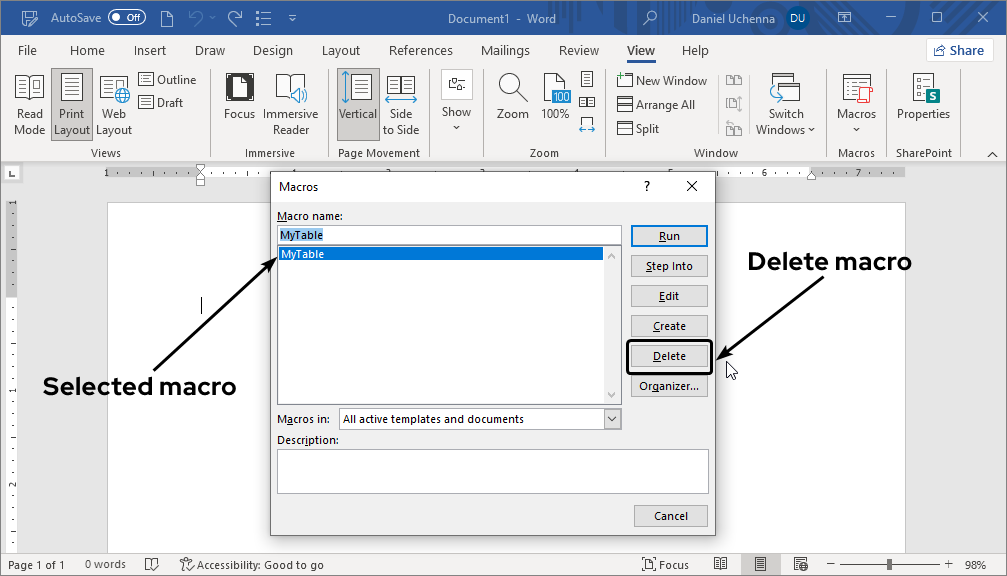Click Arrange All in the Window group

tap(659, 104)
